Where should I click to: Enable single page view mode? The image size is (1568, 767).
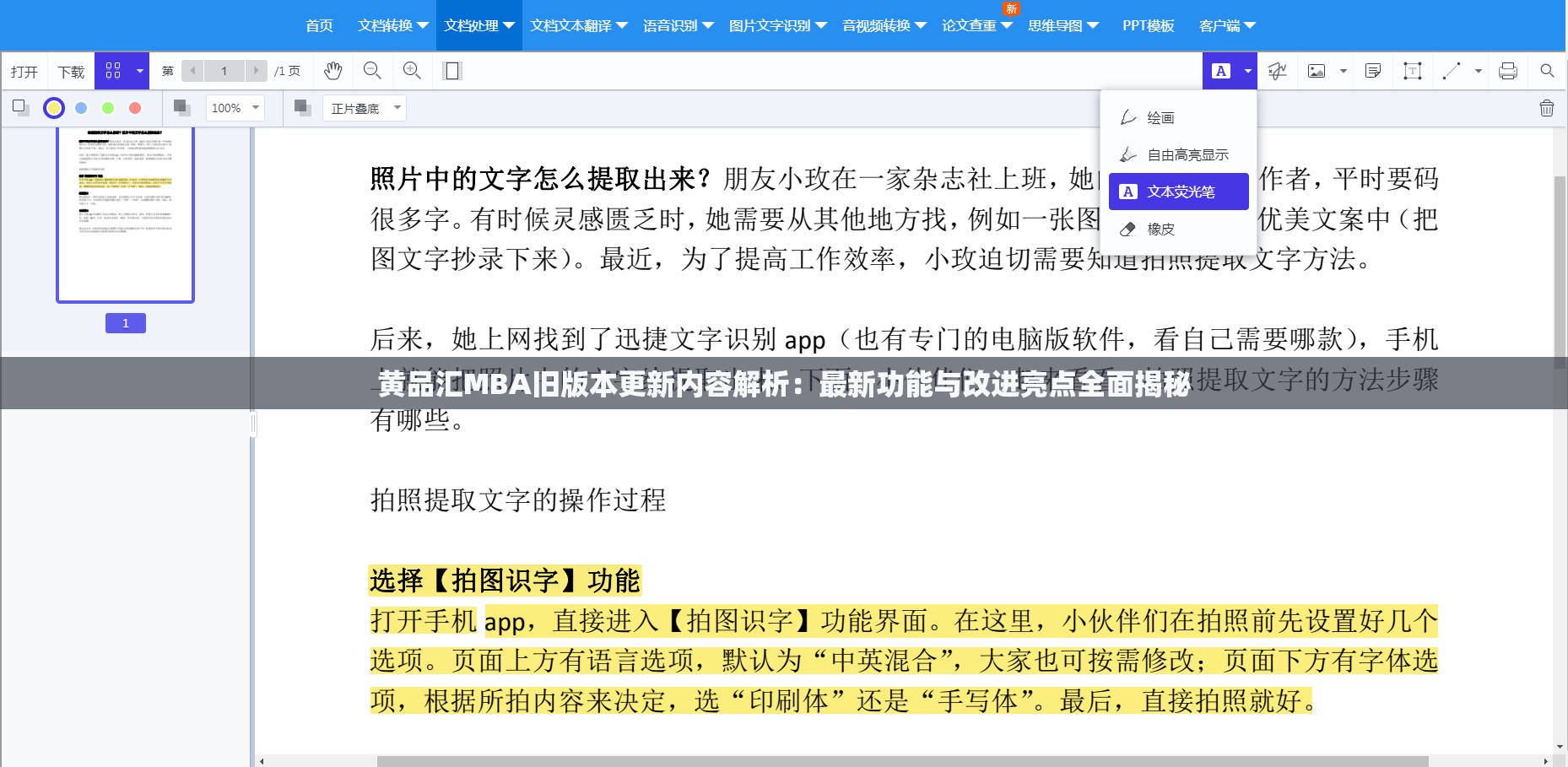[452, 71]
